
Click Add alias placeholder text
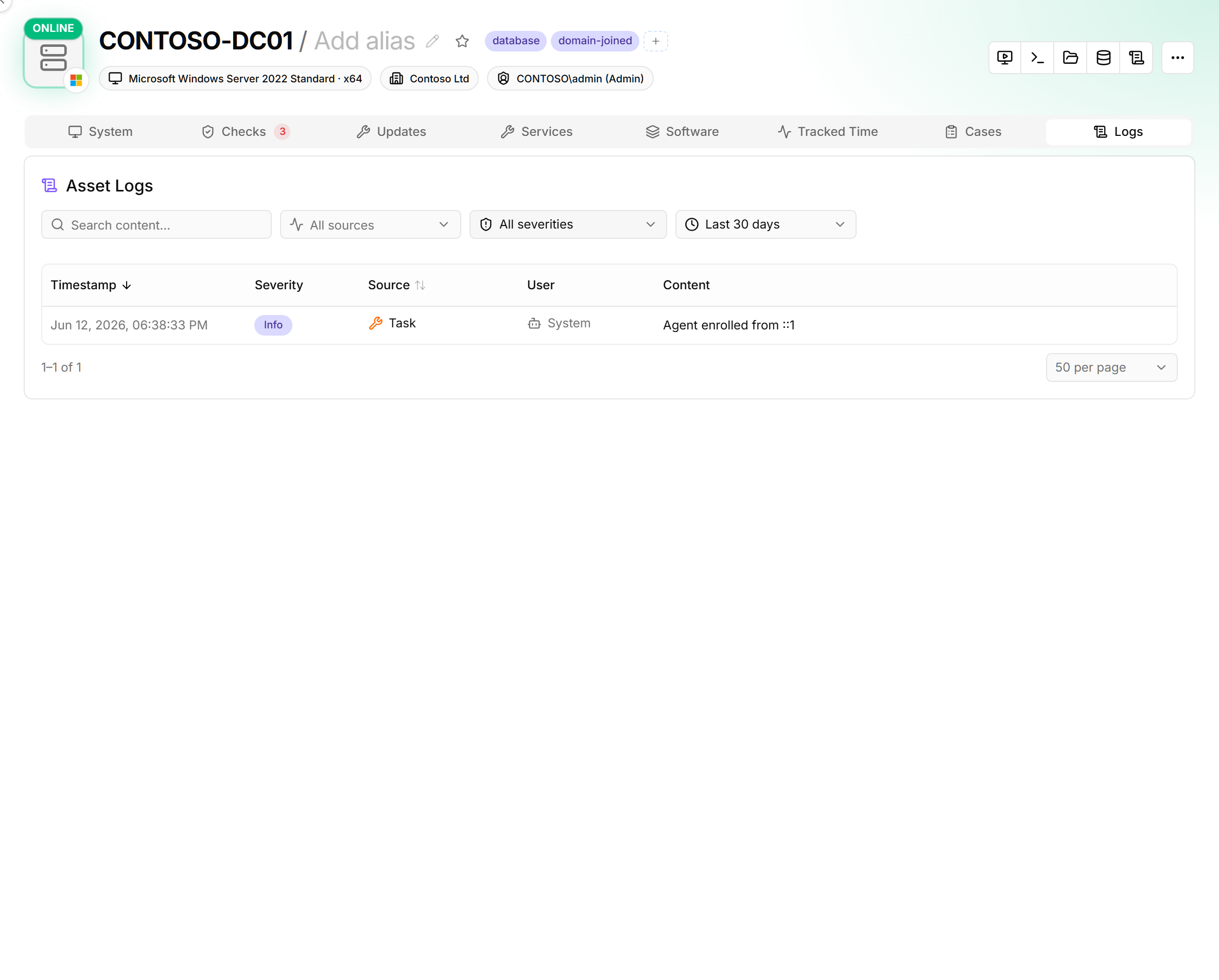(x=364, y=41)
